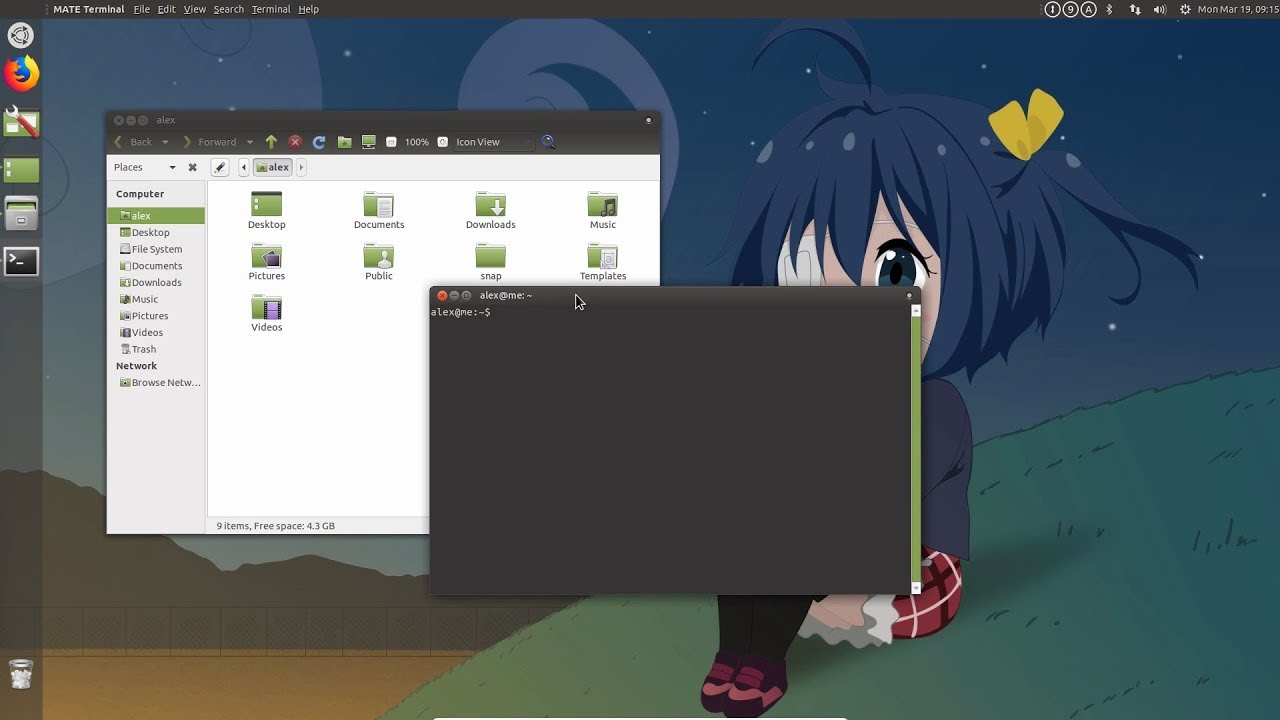Close the Places side pane
Image resolution: width=1280 pixels, height=720 pixels.
pos(192,167)
